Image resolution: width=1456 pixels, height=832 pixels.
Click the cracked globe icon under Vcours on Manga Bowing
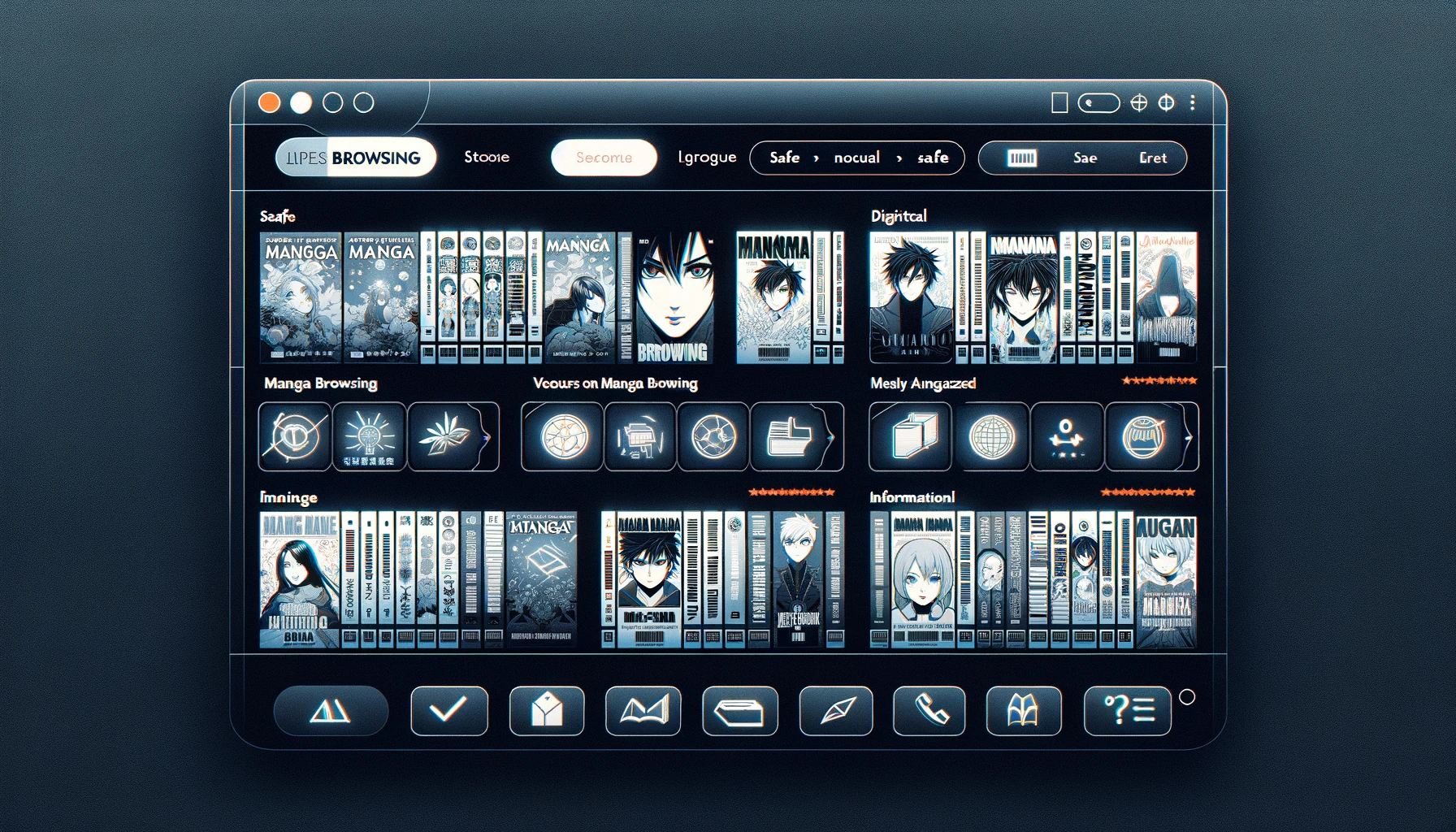[x=713, y=437]
